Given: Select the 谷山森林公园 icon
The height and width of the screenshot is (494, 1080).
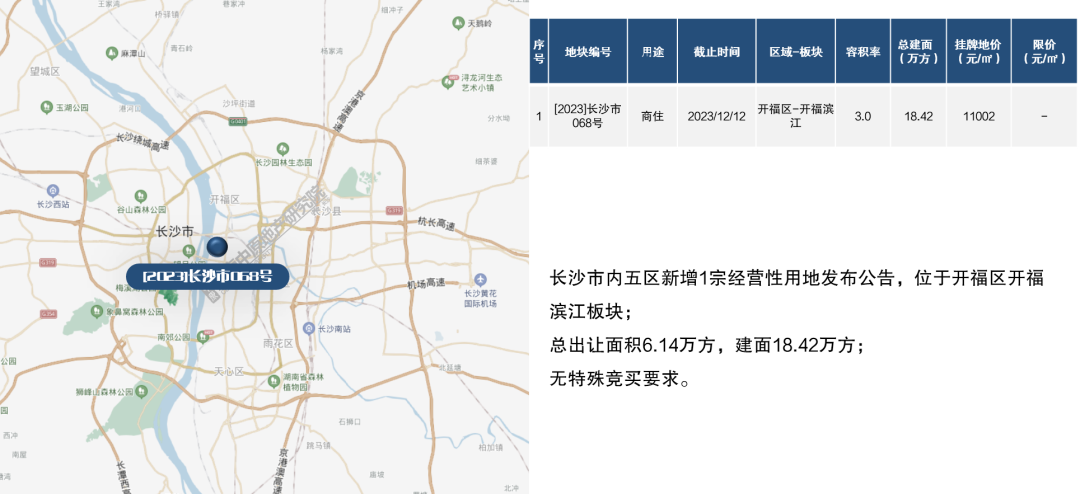Looking at the screenshot, I should 141,196.
